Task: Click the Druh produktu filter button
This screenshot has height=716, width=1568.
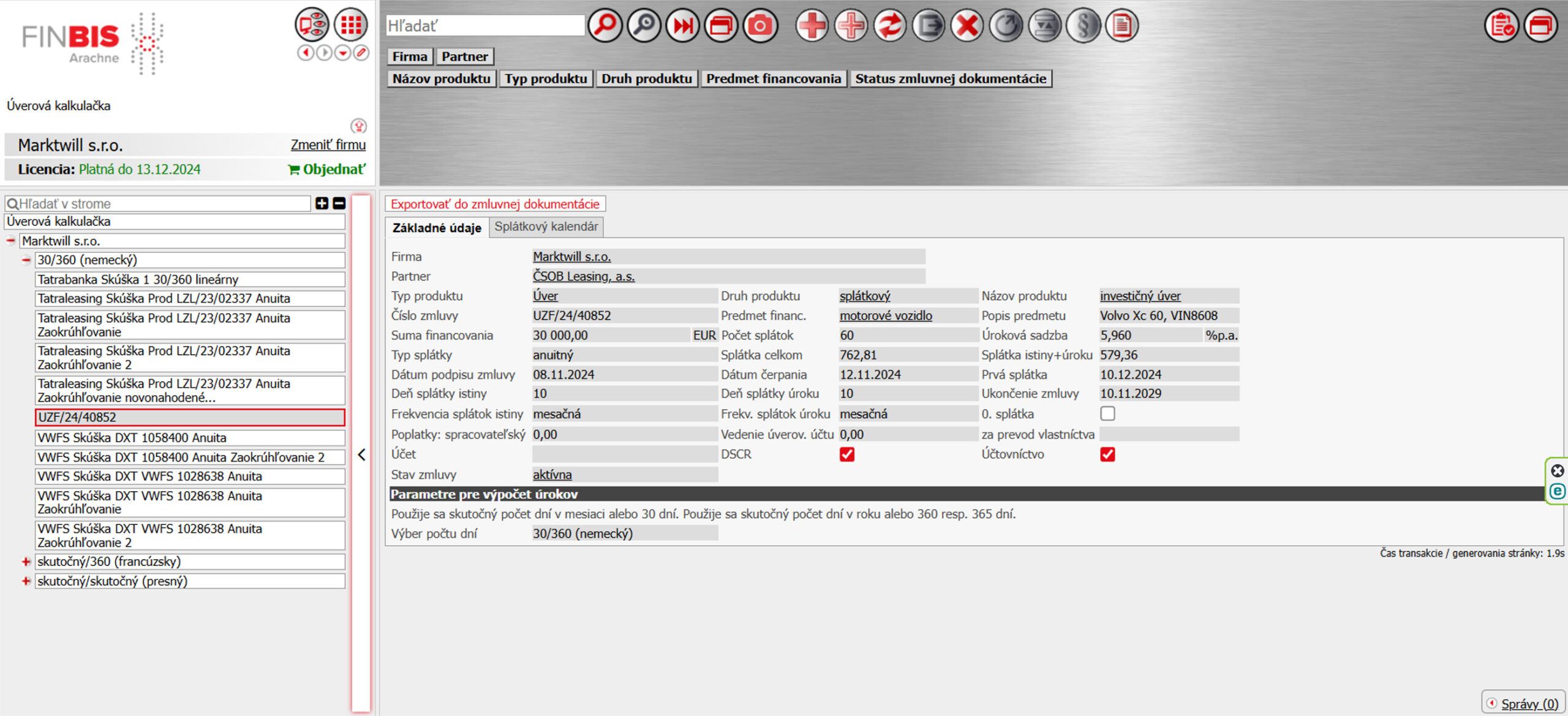Action: click(647, 78)
